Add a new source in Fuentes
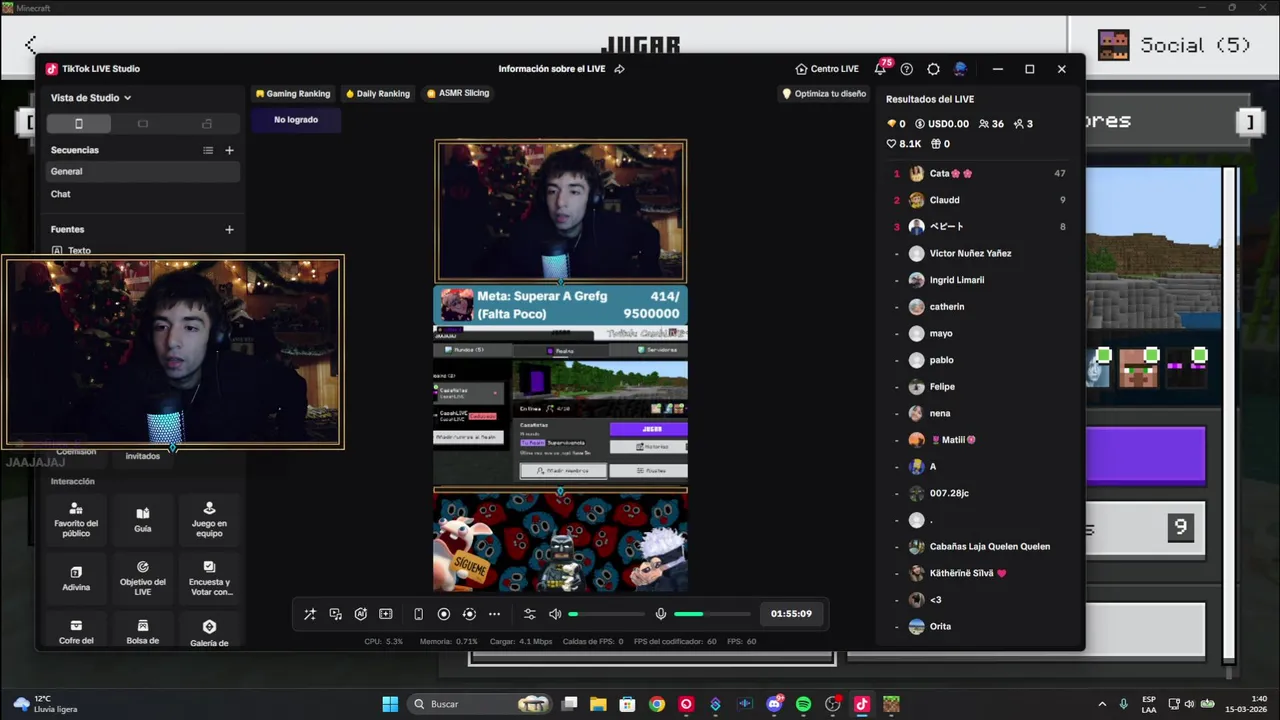This screenshot has height=720, width=1280. pyautogui.click(x=229, y=229)
